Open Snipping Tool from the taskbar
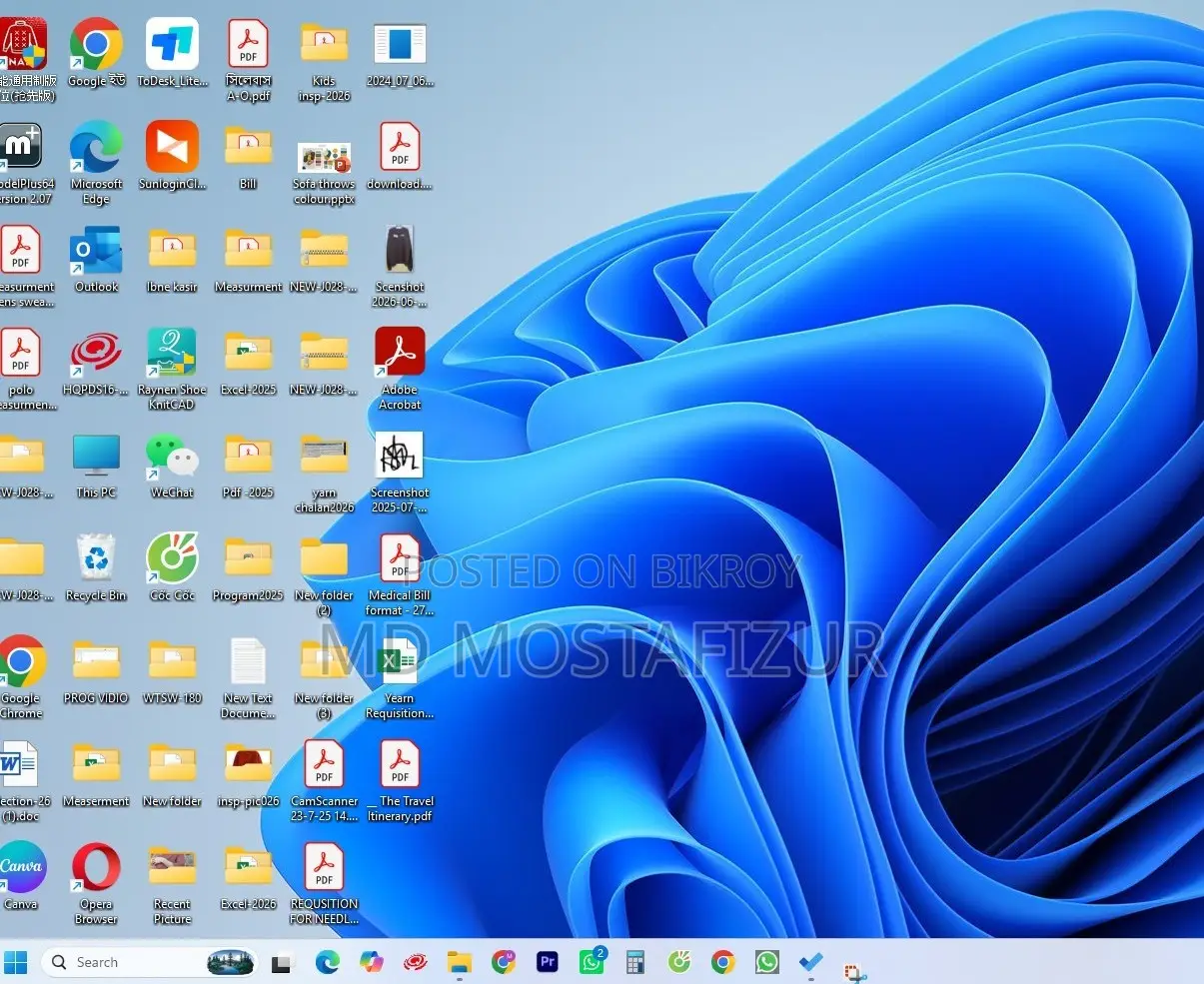 [855, 972]
